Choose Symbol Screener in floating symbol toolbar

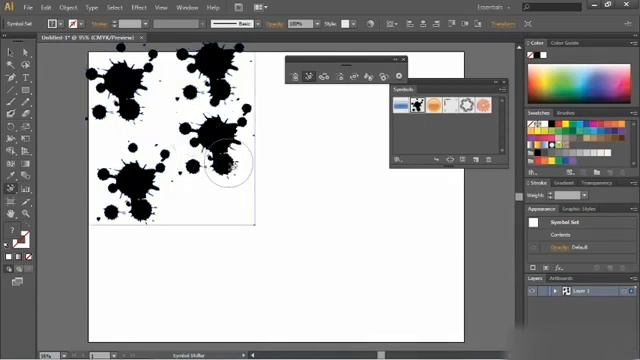click(384, 76)
